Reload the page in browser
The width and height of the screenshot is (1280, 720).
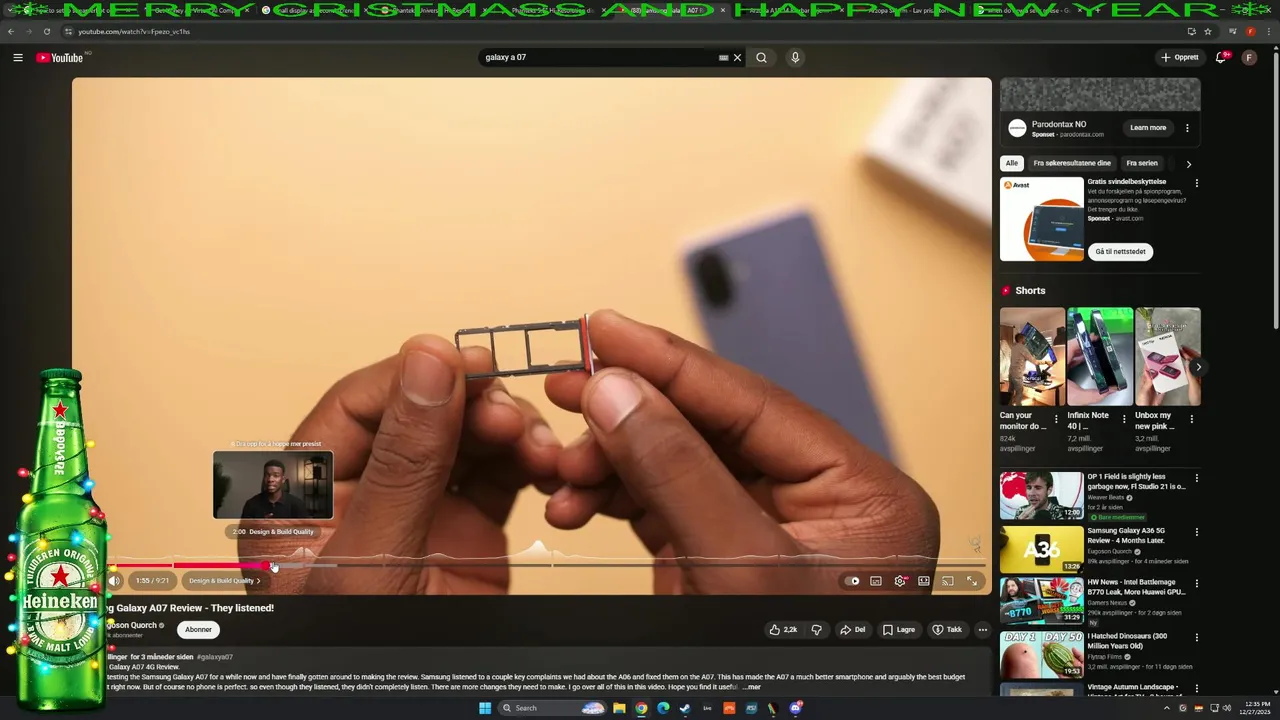click(47, 31)
